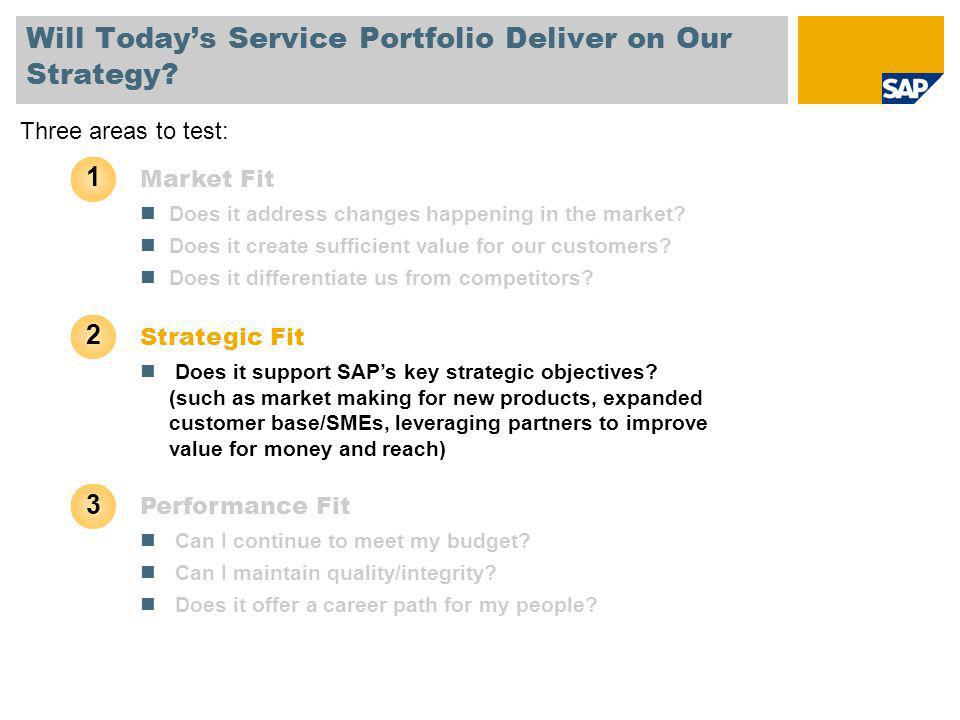Select the number 3 circle badge
960x720 pixels.
click(x=93, y=506)
